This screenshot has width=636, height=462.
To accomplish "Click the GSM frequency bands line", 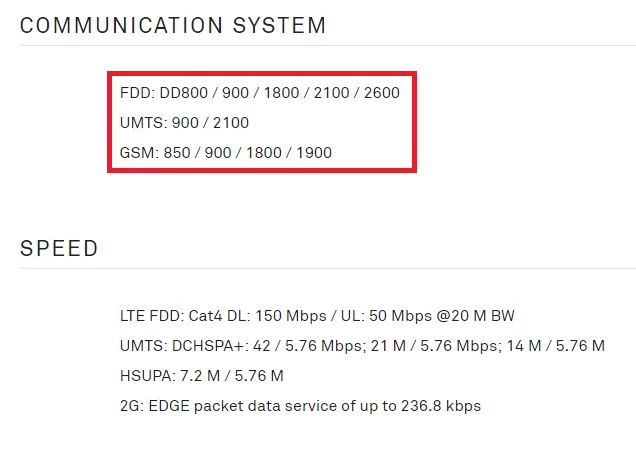I will (225, 153).
